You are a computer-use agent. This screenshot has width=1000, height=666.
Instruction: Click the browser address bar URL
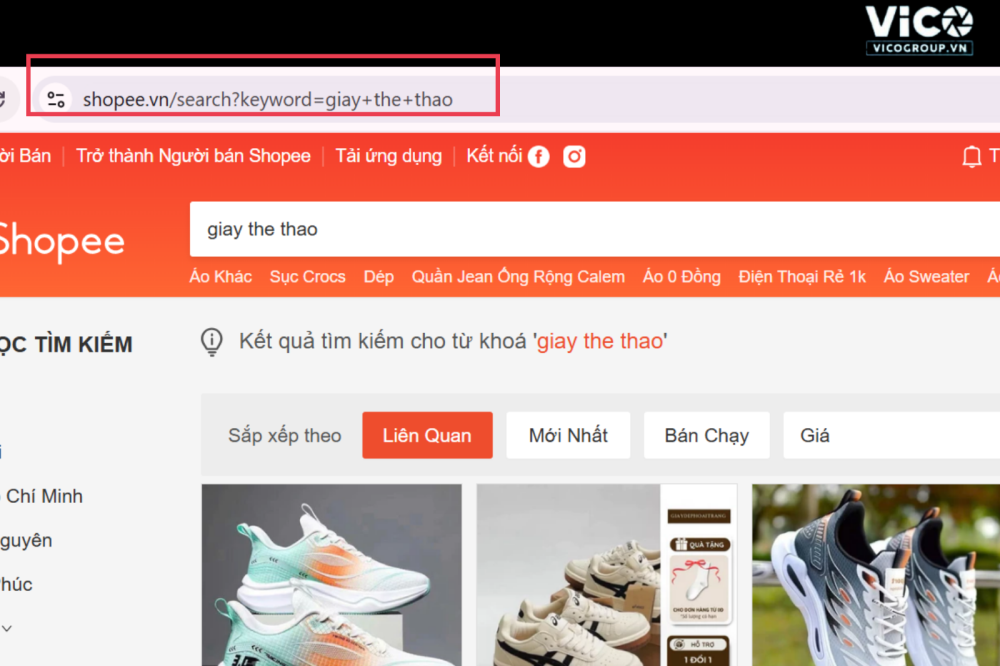tap(268, 99)
